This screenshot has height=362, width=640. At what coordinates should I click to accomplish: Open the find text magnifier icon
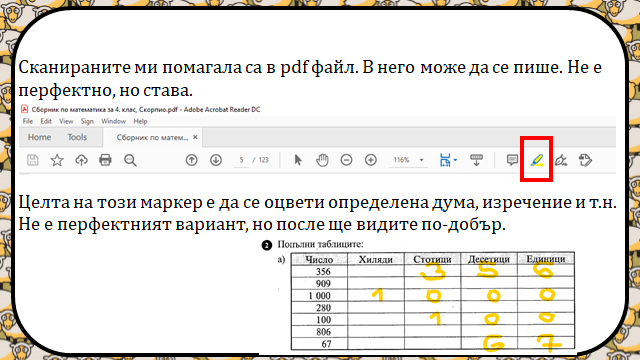(130, 160)
